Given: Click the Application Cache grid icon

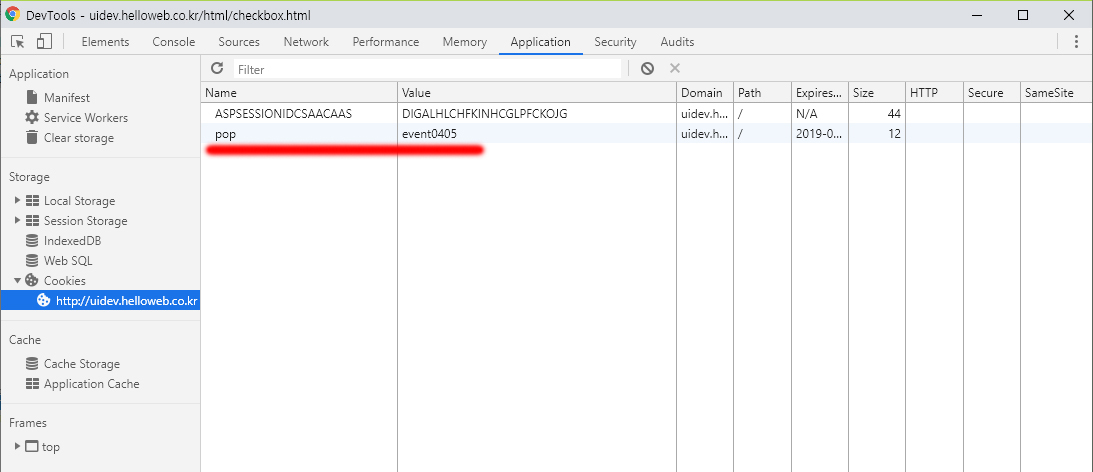Looking at the screenshot, I should point(32,384).
